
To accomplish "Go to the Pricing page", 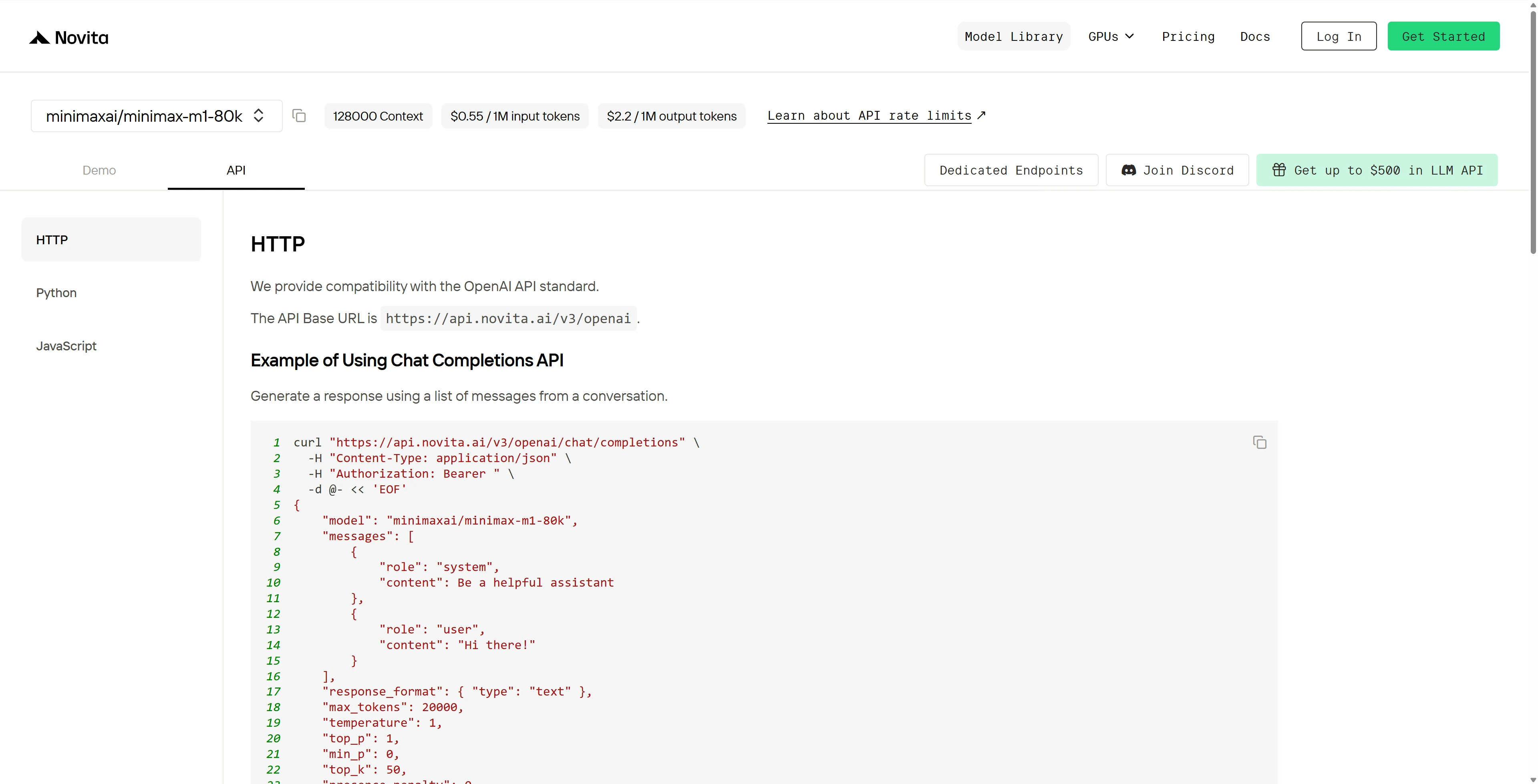I will coord(1188,36).
